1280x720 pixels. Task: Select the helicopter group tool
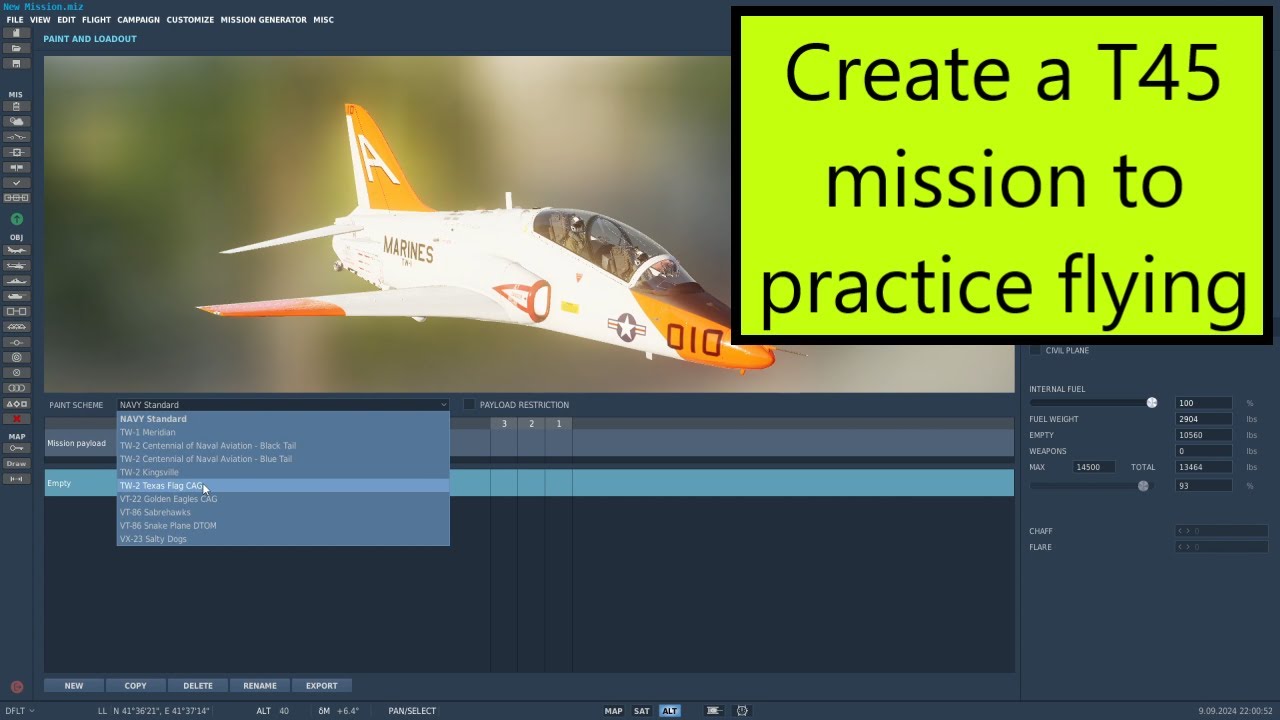(16, 266)
